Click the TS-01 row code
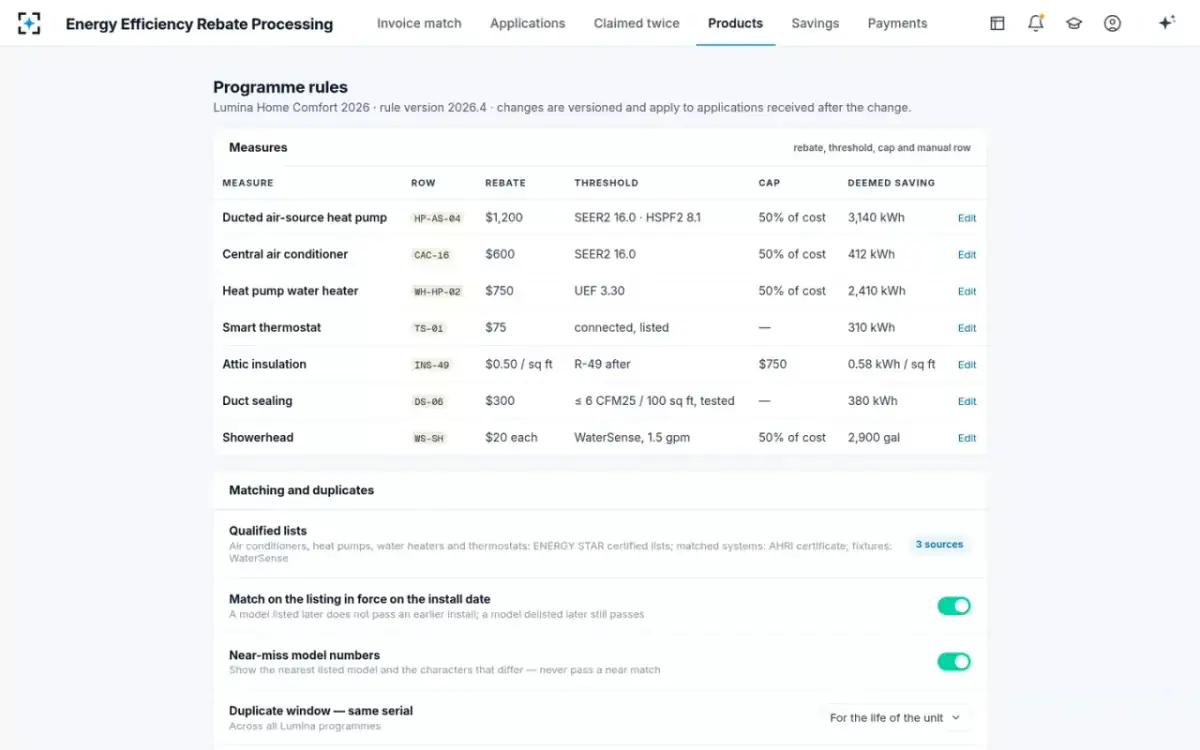 pos(428,328)
